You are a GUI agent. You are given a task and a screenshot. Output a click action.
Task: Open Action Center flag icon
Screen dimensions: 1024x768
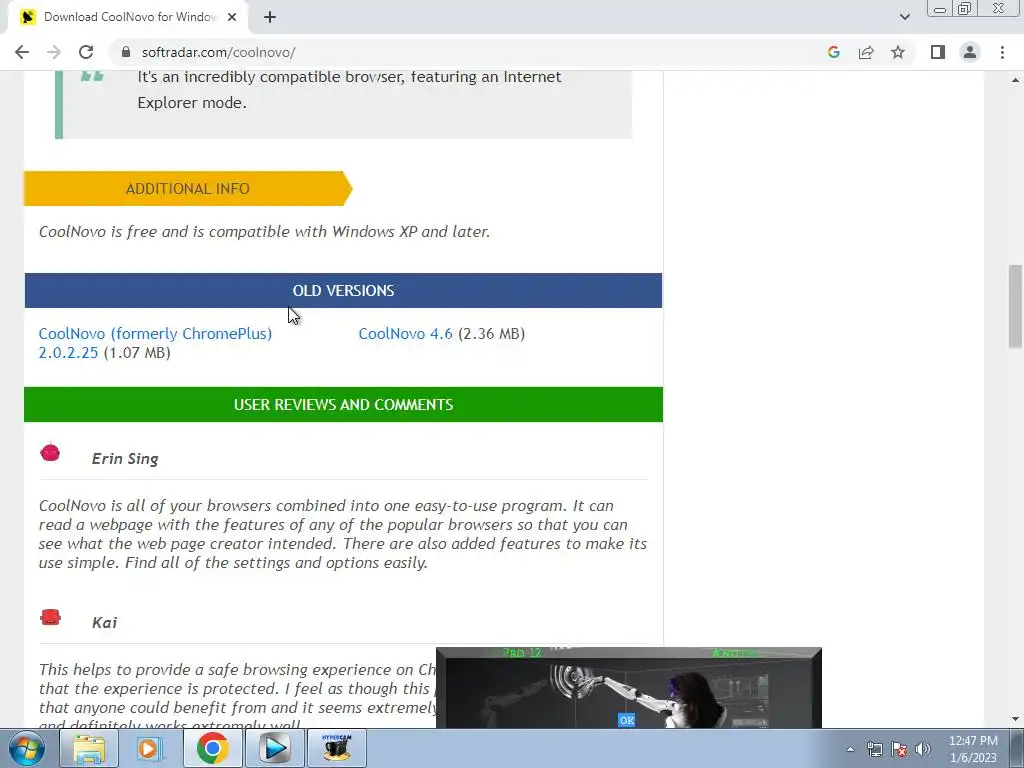899,749
